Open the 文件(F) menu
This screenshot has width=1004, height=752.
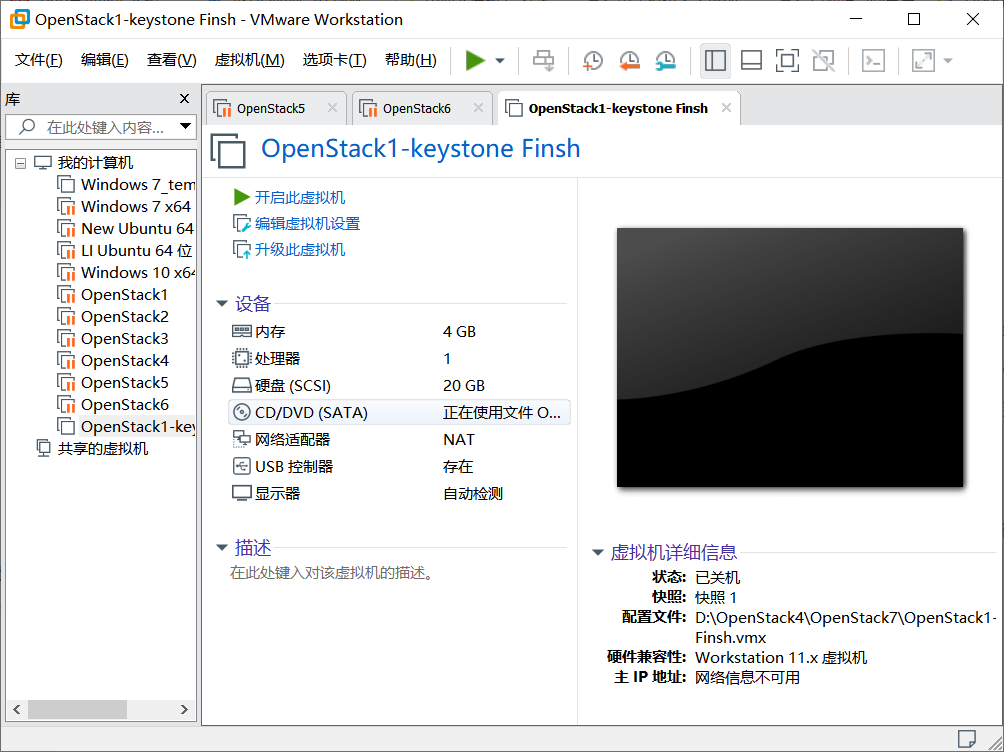38,60
